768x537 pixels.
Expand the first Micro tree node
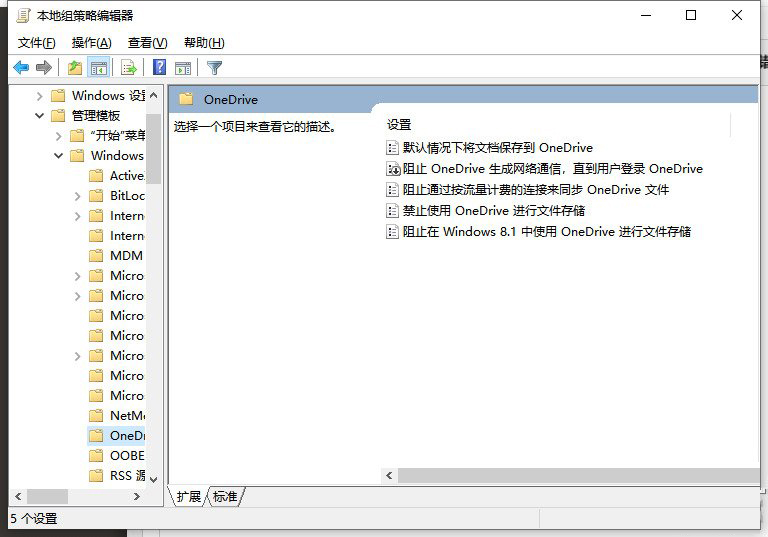tap(77, 276)
